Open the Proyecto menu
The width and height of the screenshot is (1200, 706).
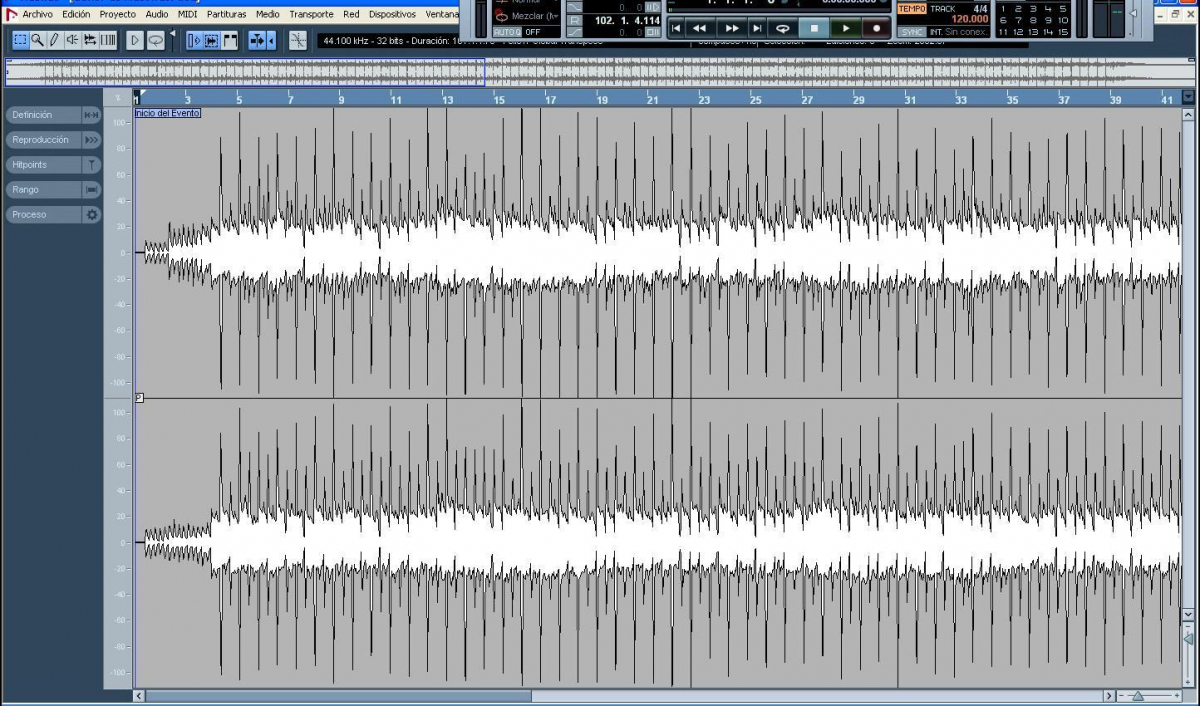click(x=118, y=14)
